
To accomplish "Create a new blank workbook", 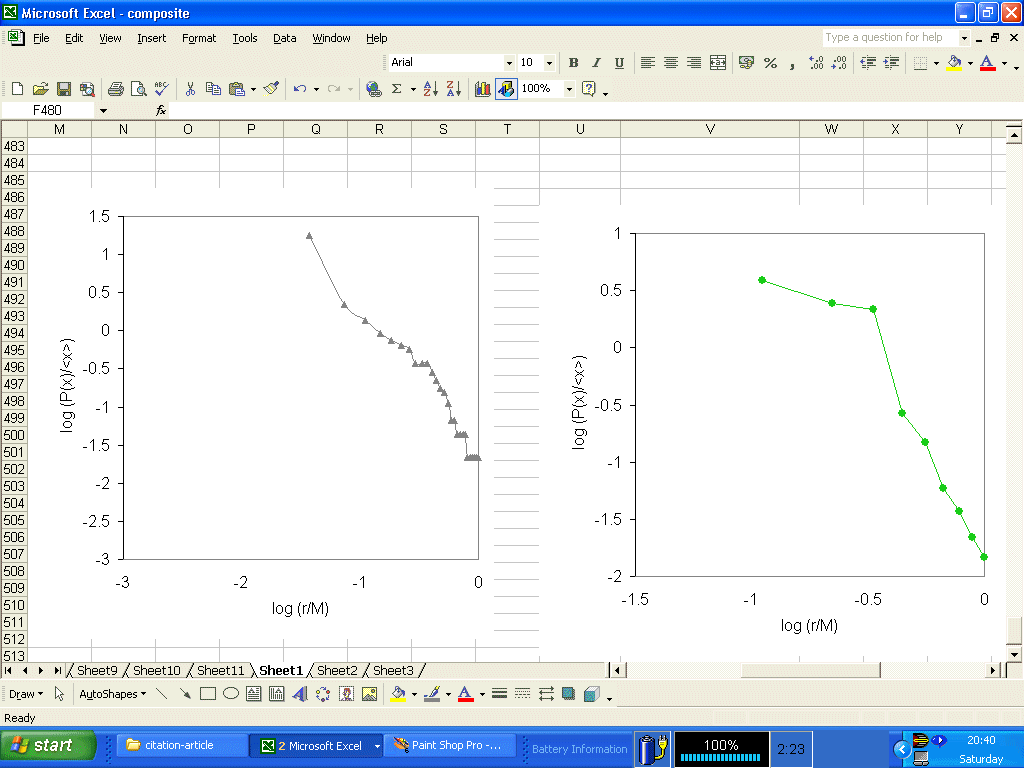I will point(18,89).
